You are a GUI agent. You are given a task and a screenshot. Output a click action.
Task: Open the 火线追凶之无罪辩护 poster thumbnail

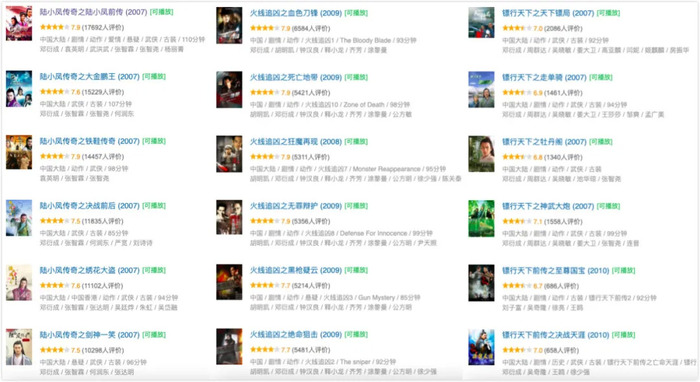pyautogui.click(x=229, y=217)
